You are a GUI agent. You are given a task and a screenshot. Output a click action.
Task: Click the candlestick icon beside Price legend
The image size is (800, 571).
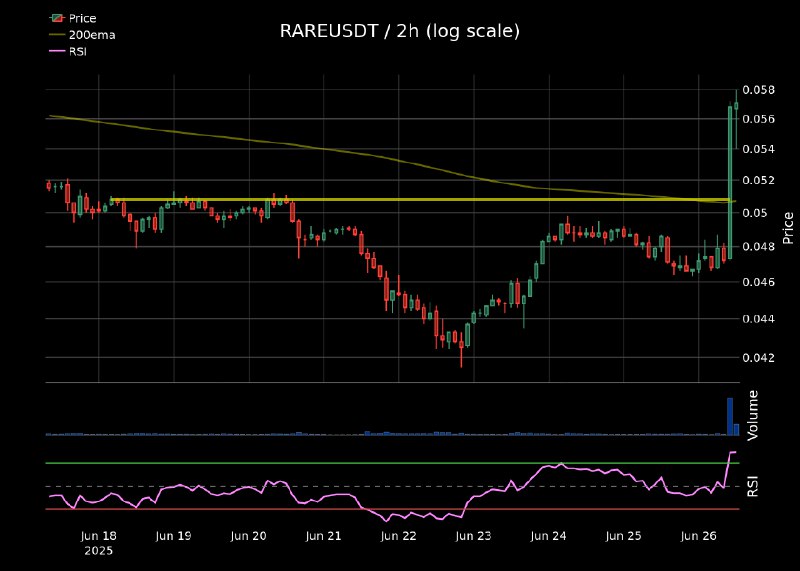[x=57, y=18]
